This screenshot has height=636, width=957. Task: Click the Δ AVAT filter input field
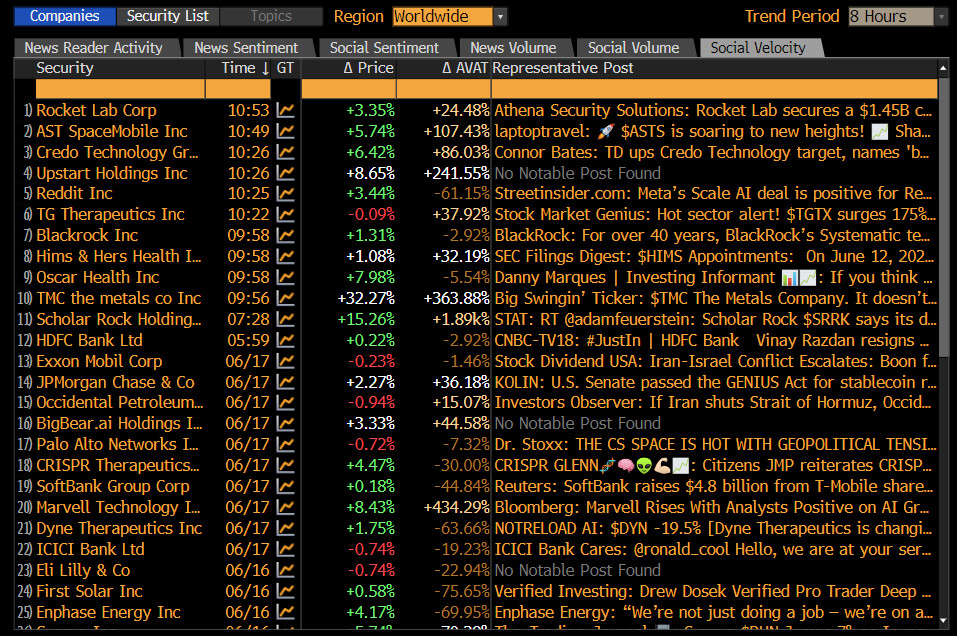pos(444,89)
